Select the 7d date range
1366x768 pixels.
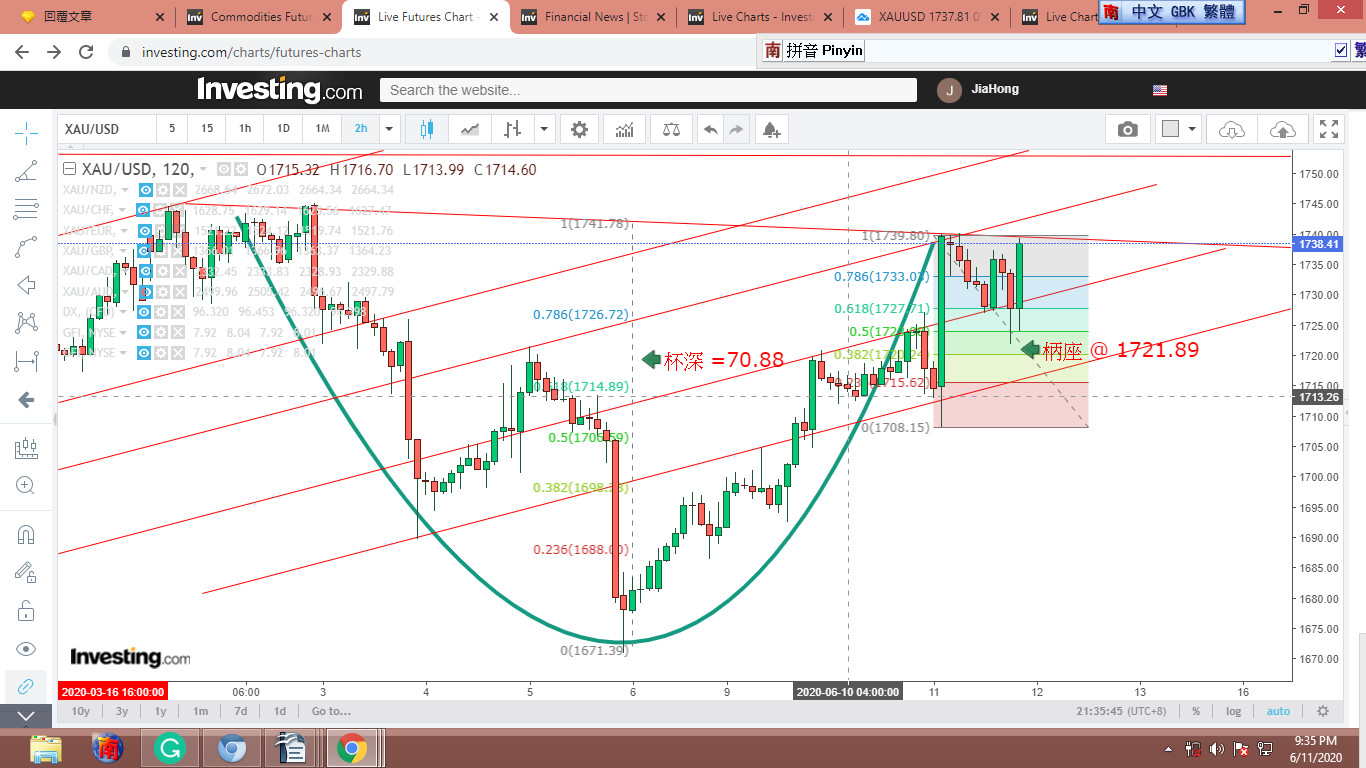240,711
